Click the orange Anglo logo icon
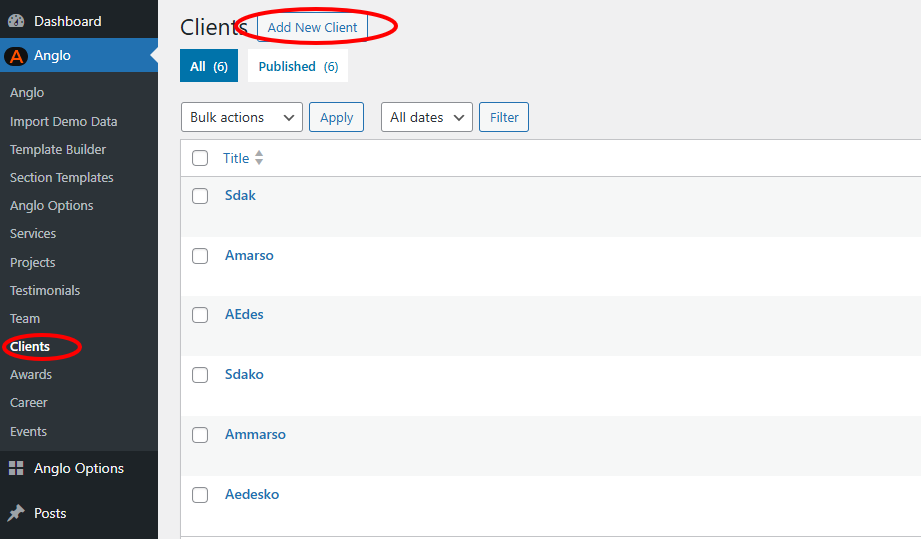Image resolution: width=921 pixels, height=539 pixels. [x=16, y=56]
